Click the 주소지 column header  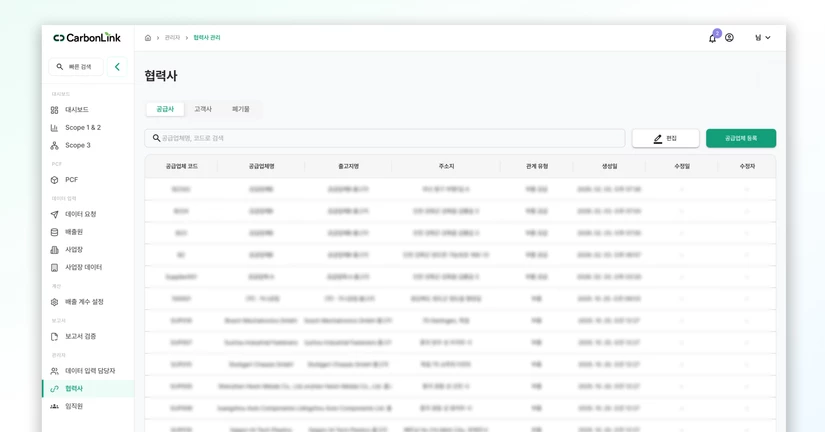[x=446, y=166]
